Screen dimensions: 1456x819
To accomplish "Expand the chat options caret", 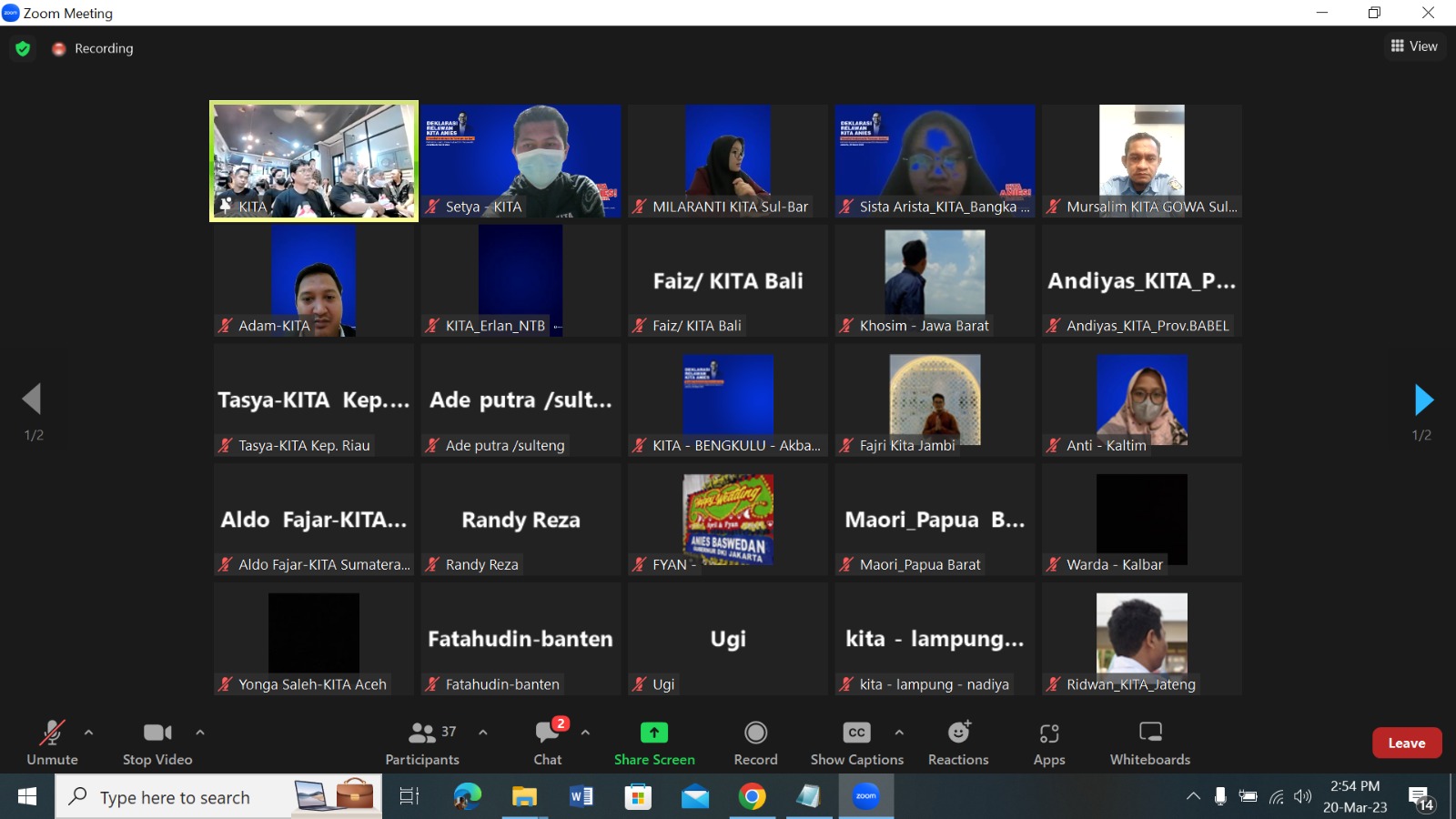I will (x=585, y=732).
